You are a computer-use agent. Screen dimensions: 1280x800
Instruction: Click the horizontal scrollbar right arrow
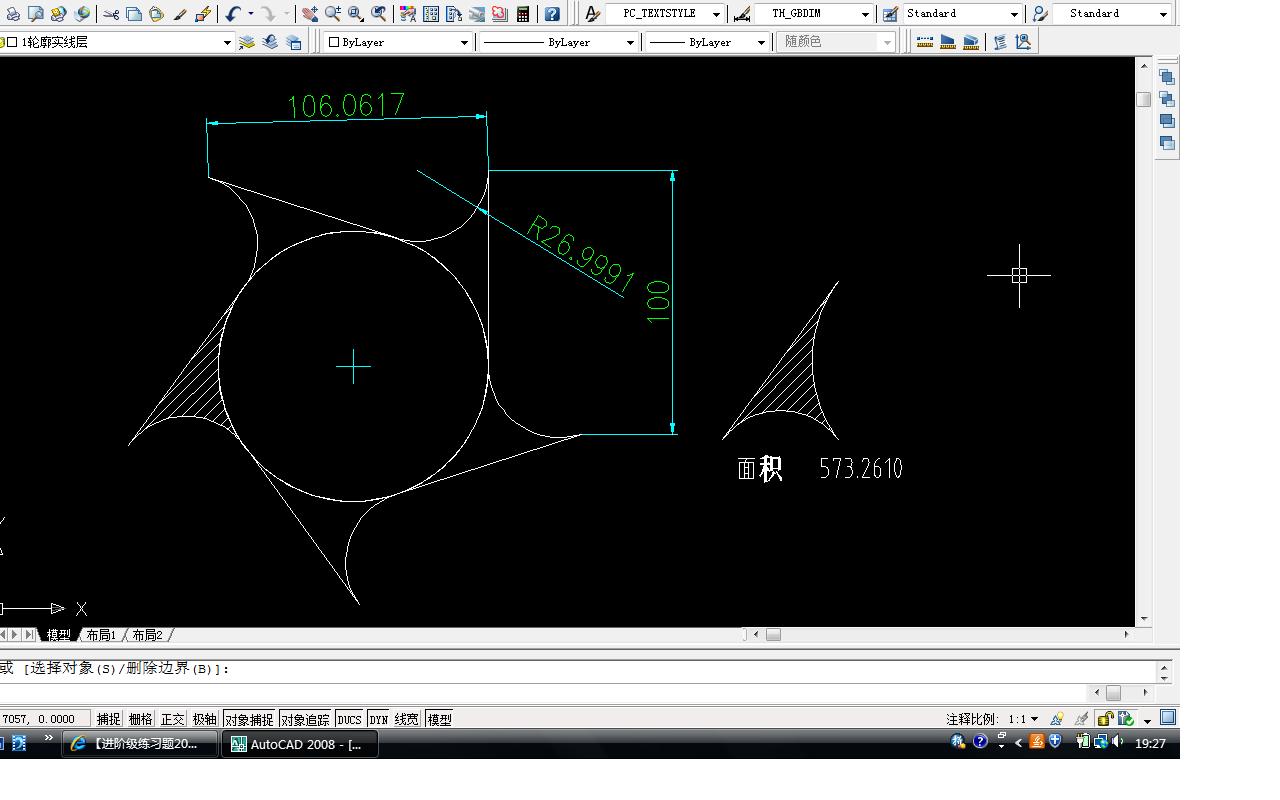[1126, 634]
